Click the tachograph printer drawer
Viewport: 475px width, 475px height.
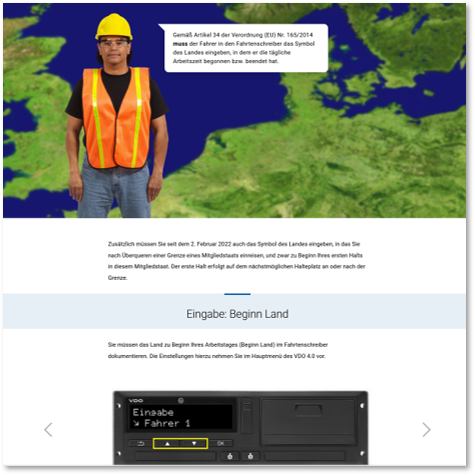(308, 421)
